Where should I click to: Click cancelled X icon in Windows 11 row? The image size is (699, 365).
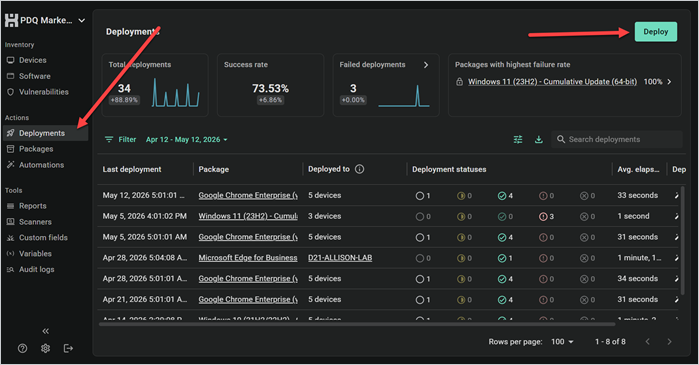click(x=584, y=217)
